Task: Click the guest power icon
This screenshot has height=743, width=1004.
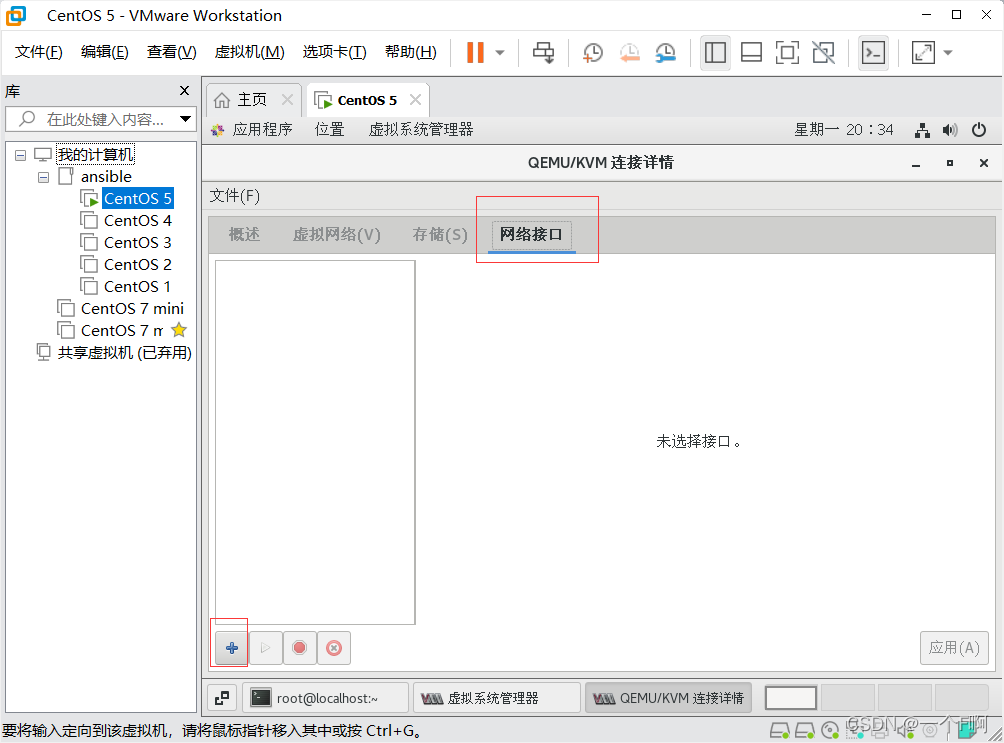Action: click(978, 131)
